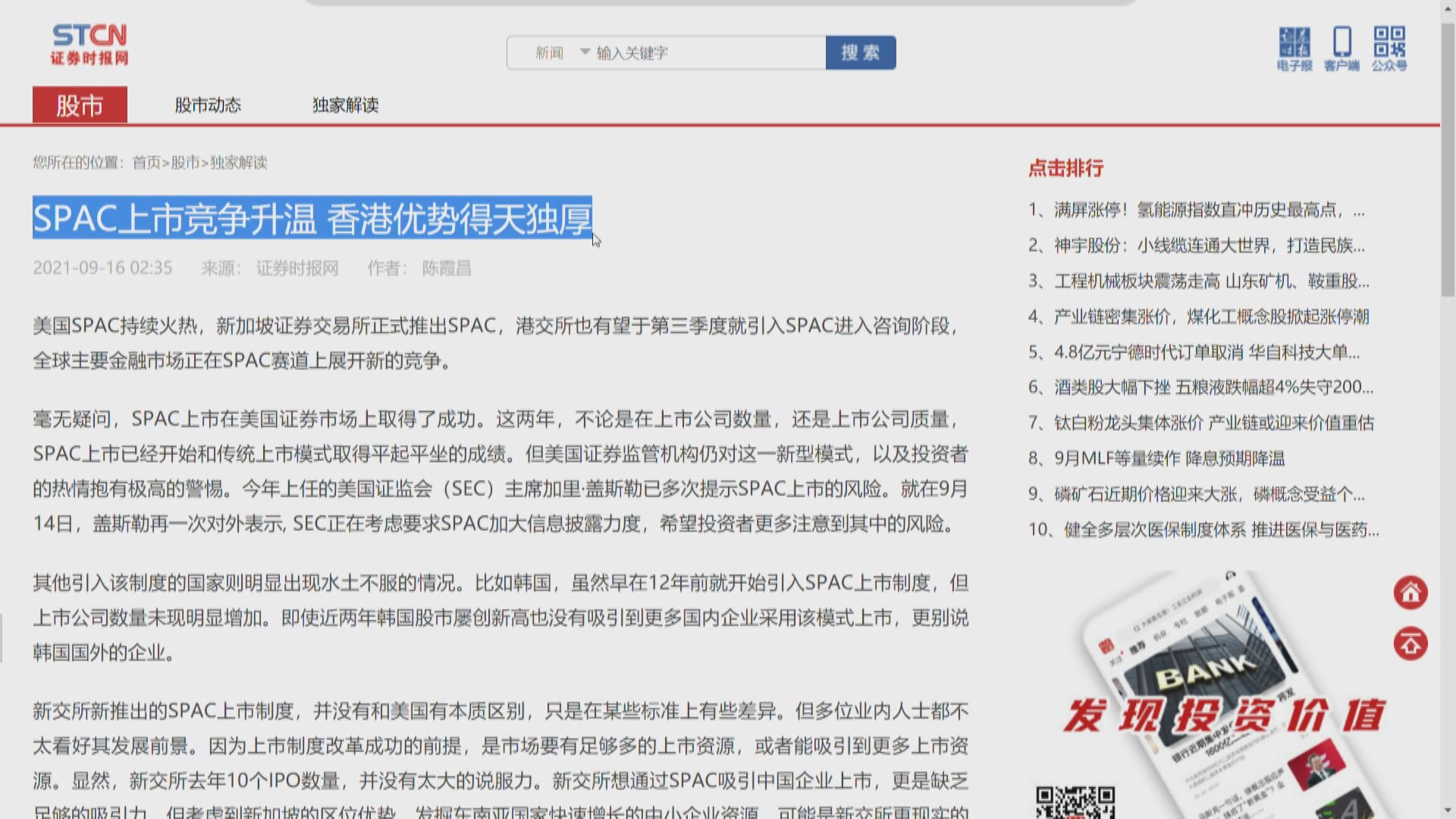
Task: Click the highlighted SPAC article headline
Action: [313, 219]
